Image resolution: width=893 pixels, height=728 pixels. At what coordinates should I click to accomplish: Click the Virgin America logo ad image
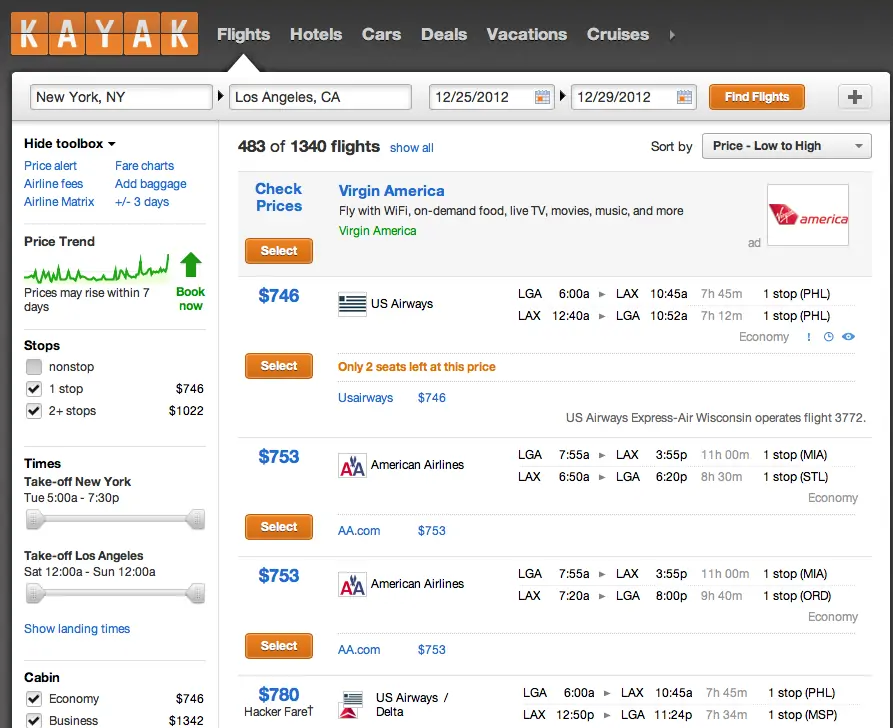[808, 215]
